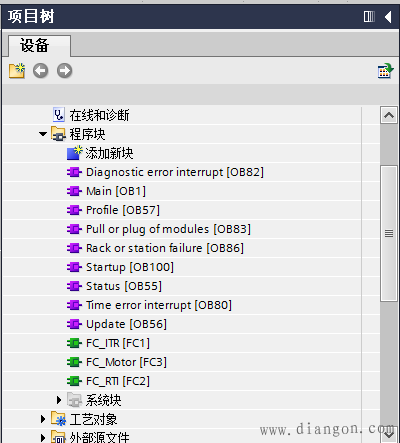
Task: Click the purple Update OB56 block icon
Action: pyautogui.click(x=74, y=324)
